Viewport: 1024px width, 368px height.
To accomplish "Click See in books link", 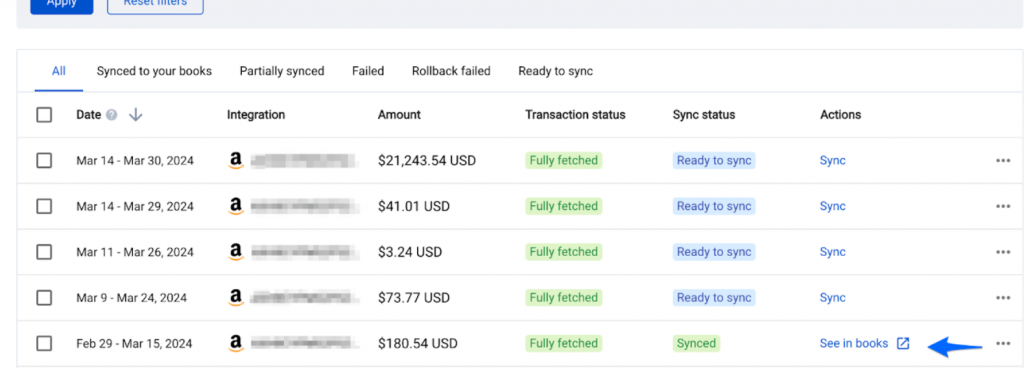I will pos(854,343).
